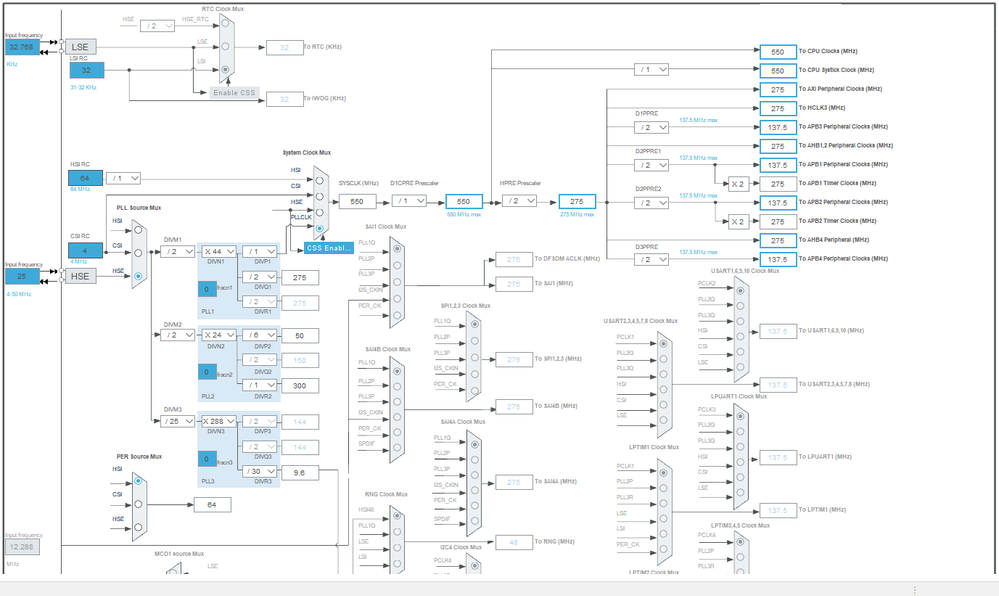This screenshot has height=596, width=999.
Task: Select CSI in System Clock Mux
Action: (320, 196)
